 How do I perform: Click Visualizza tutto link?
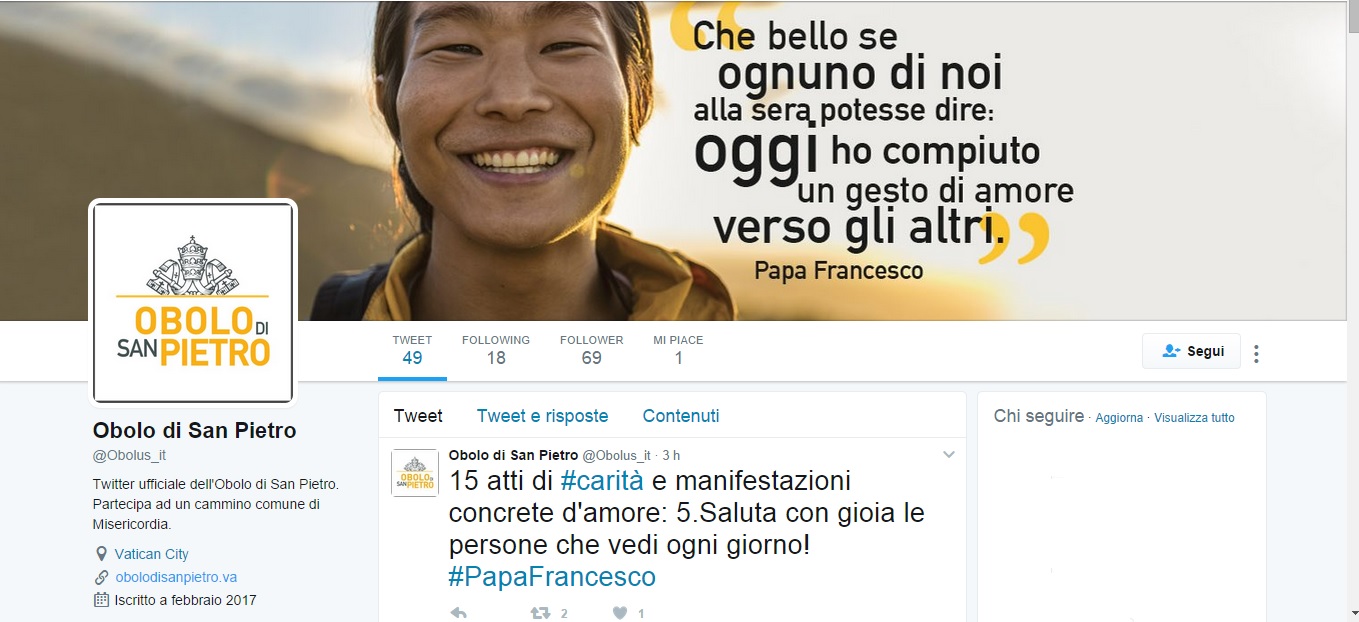tap(1194, 418)
